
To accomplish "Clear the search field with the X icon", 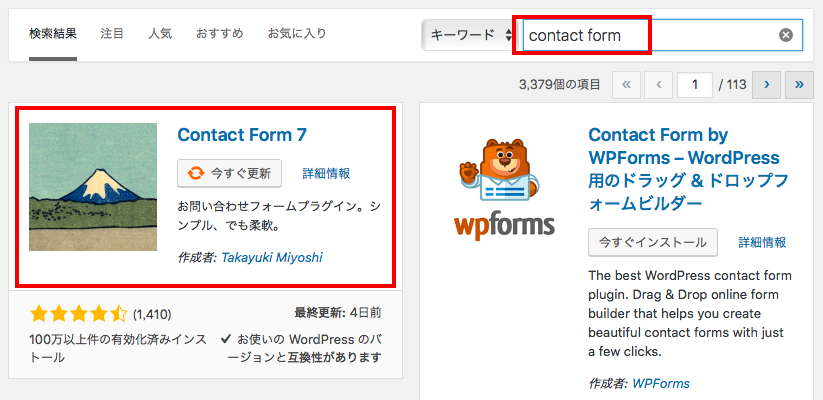I will (x=785, y=35).
